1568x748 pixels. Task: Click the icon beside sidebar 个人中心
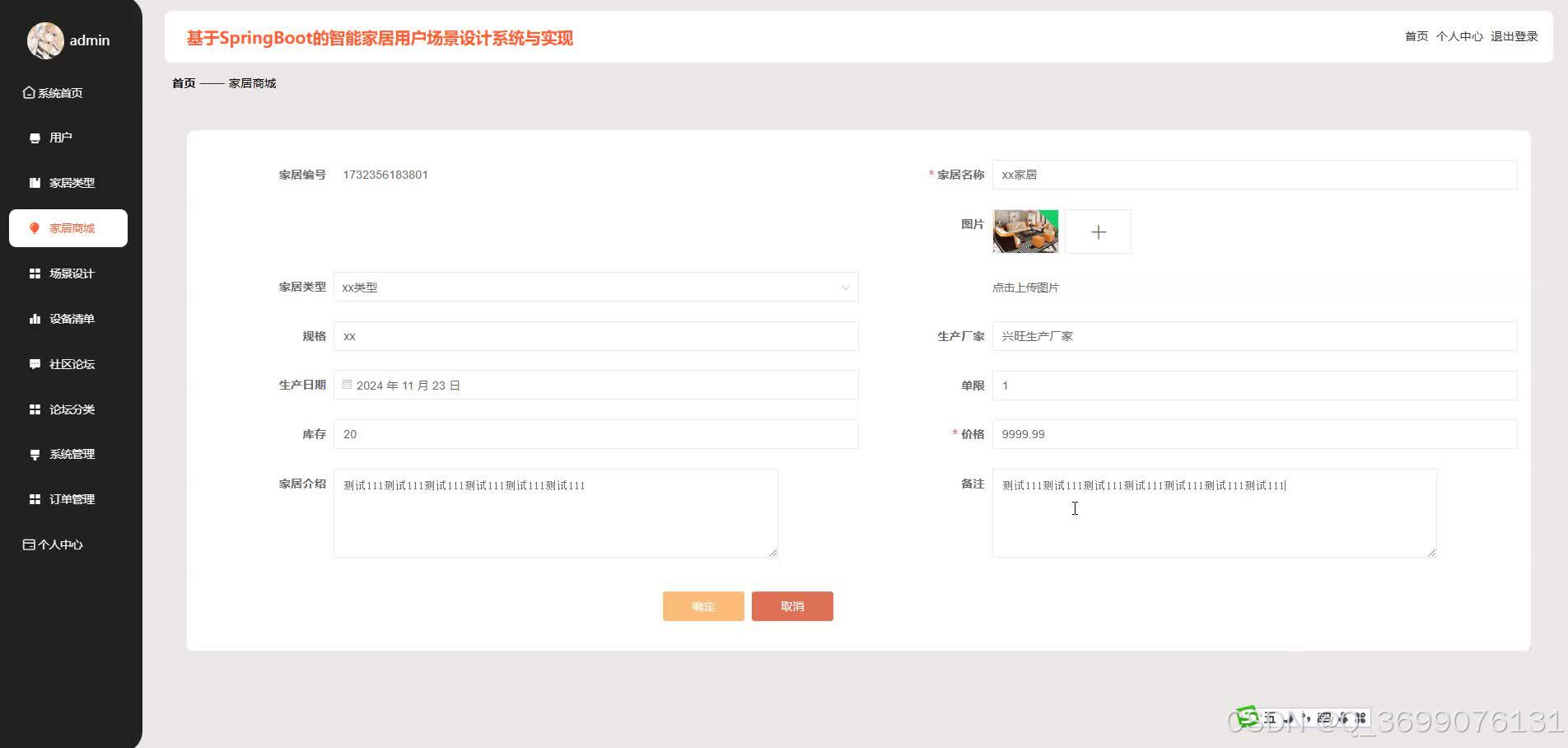[29, 545]
